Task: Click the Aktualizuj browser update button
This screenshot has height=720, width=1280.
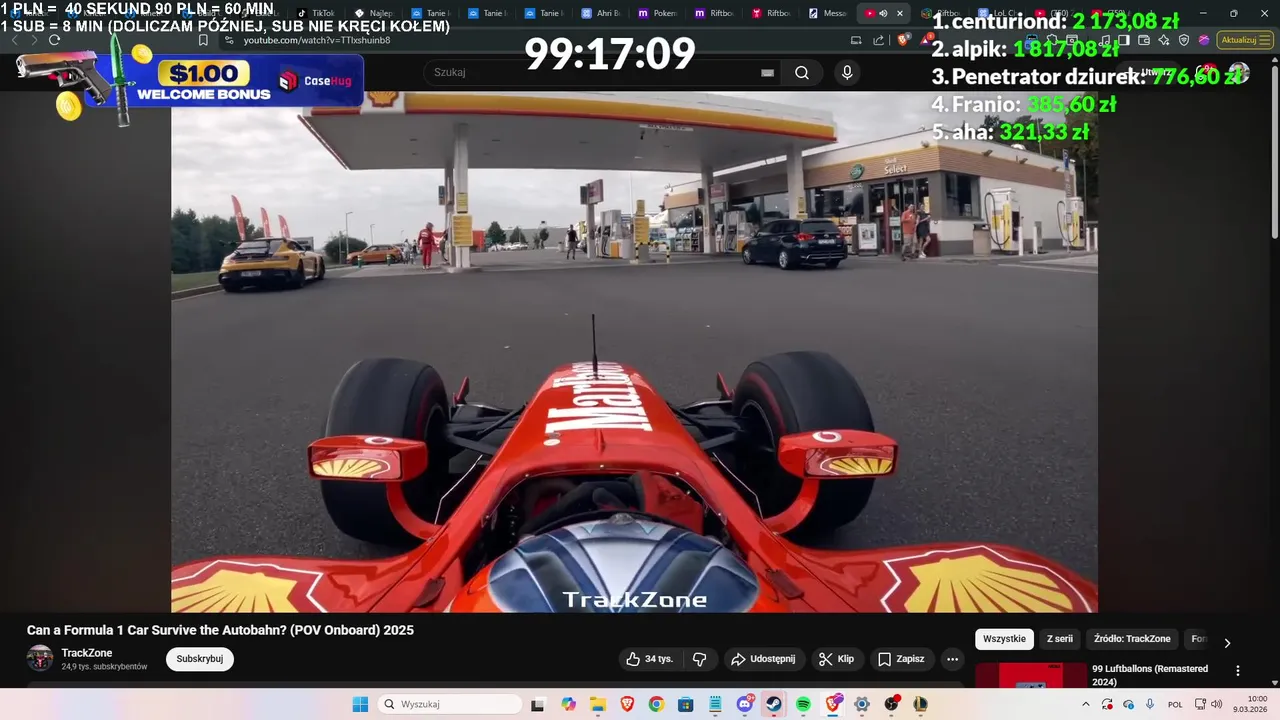Action: click(1245, 40)
